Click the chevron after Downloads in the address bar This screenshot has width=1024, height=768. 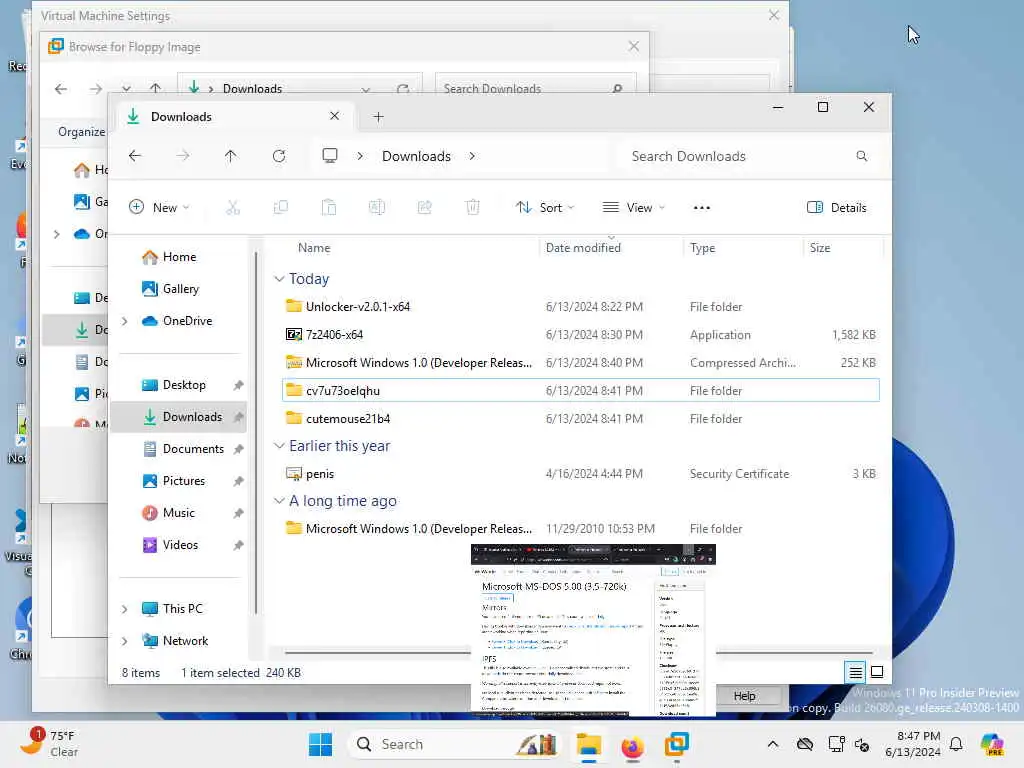(x=472, y=156)
